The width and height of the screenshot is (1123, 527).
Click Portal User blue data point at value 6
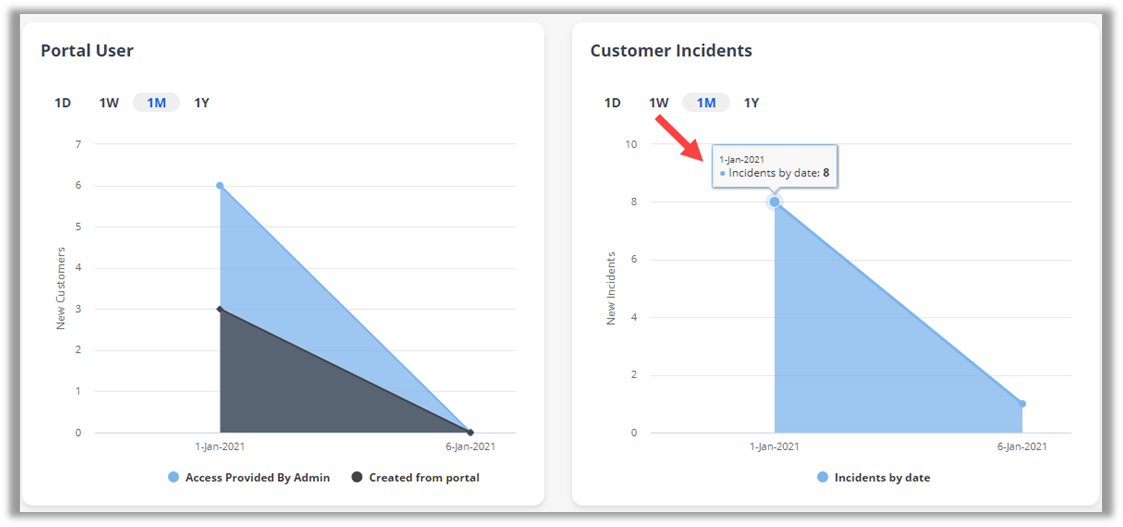tap(220, 186)
